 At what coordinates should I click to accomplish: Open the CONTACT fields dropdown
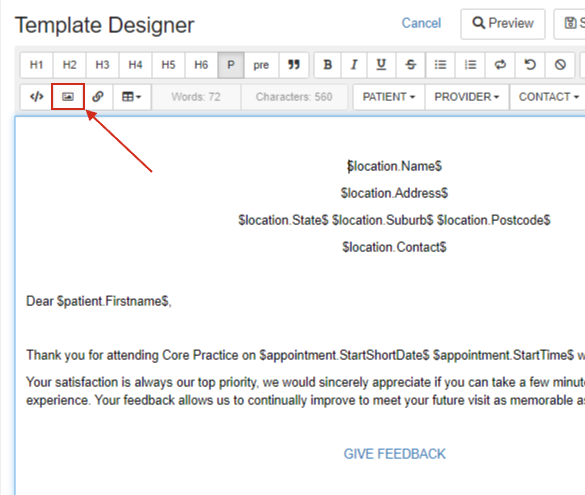click(548, 97)
